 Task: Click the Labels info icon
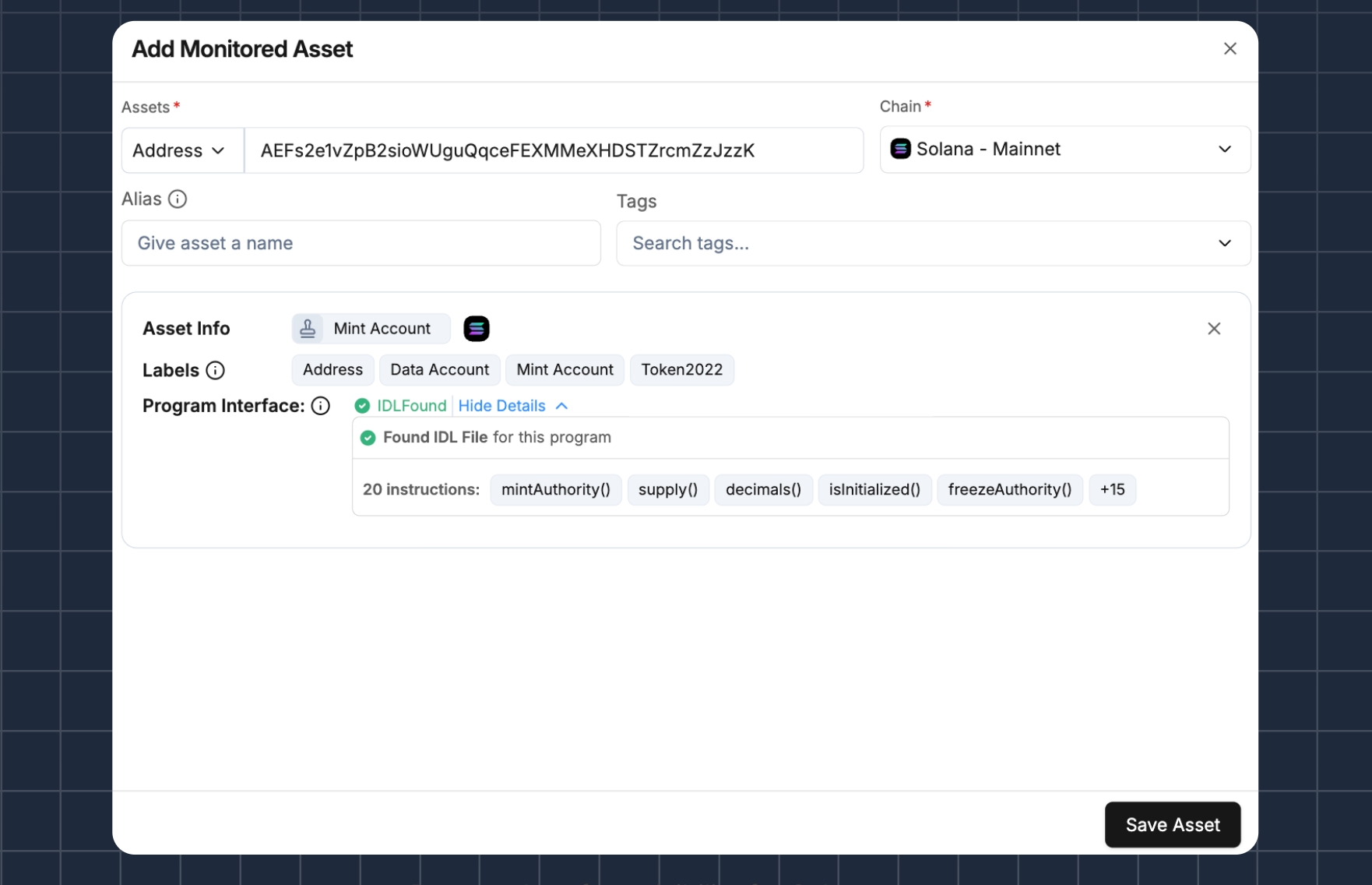216,370
